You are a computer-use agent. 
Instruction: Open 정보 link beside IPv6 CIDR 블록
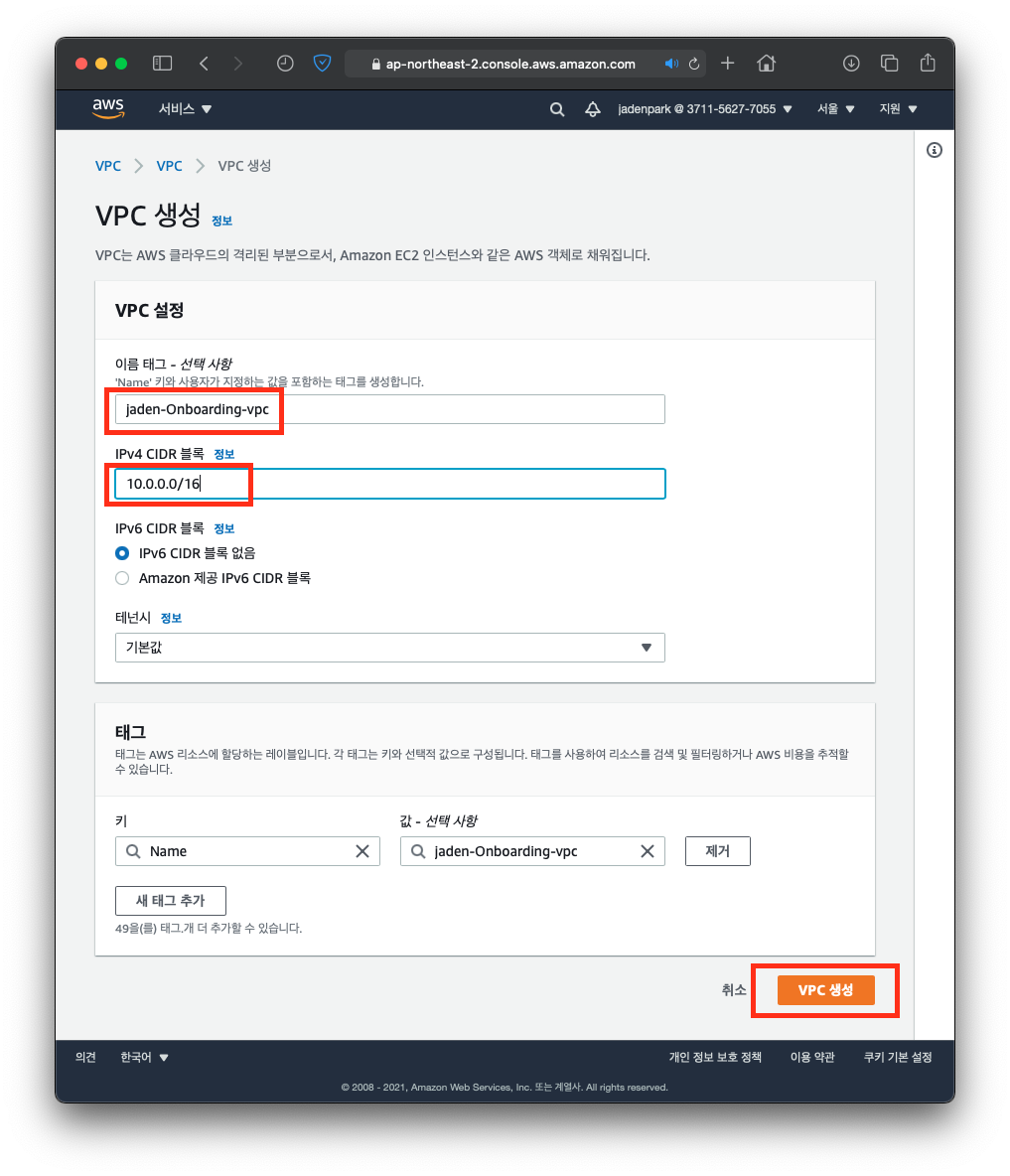[x=224, y=528]
